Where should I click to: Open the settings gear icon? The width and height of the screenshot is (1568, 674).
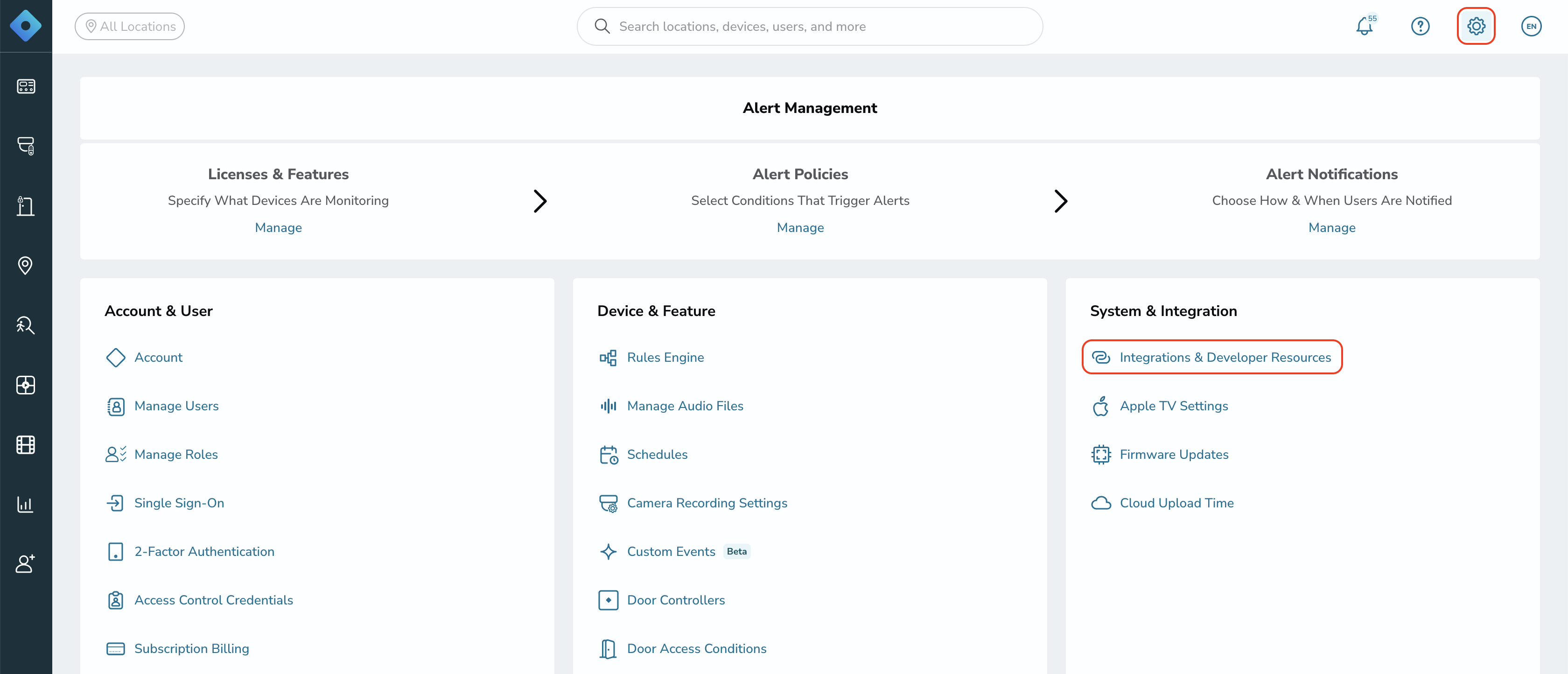coord(1476,26)
